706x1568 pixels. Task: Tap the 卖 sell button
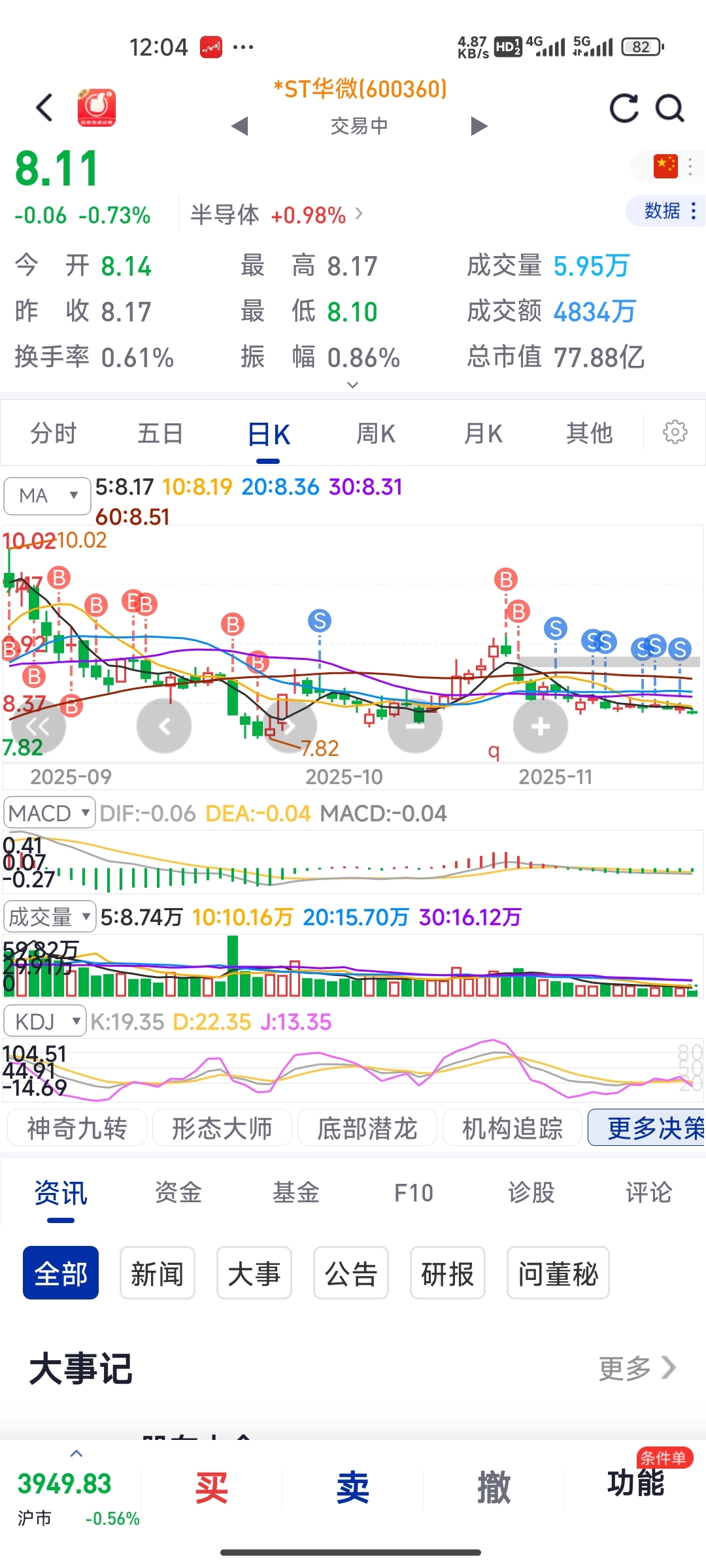point(353,1488)
